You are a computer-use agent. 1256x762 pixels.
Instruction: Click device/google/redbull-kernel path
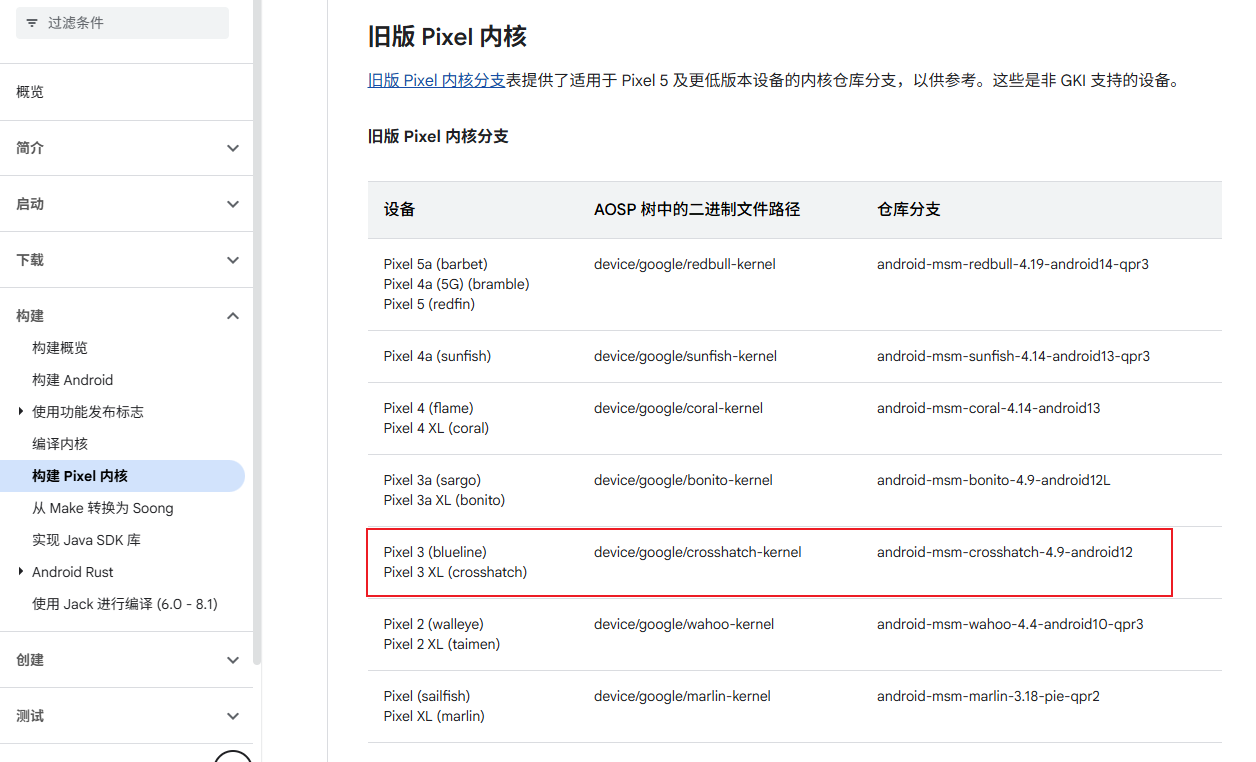(x=685, y=264)
